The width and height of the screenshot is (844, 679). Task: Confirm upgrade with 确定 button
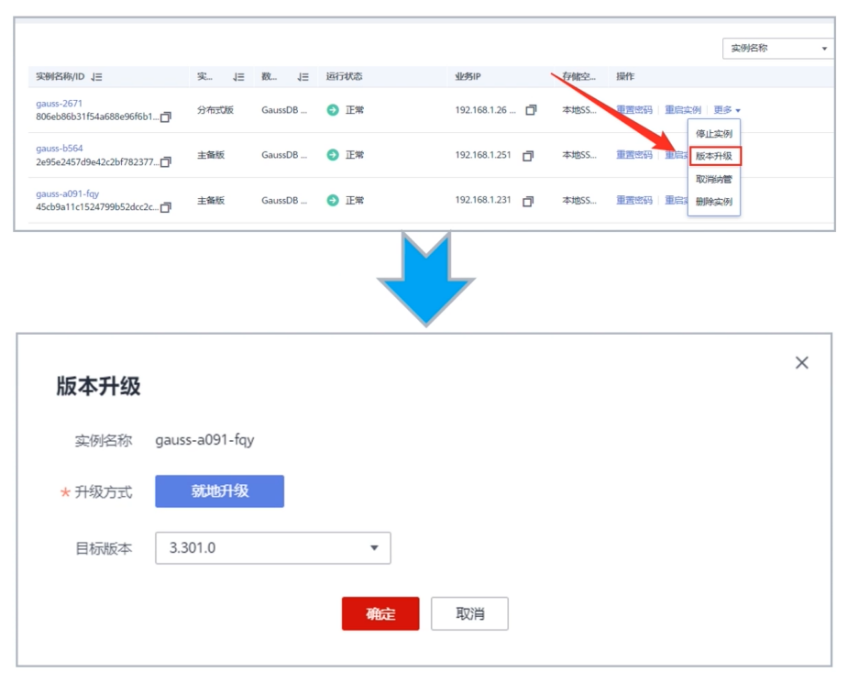click(381, 613)
